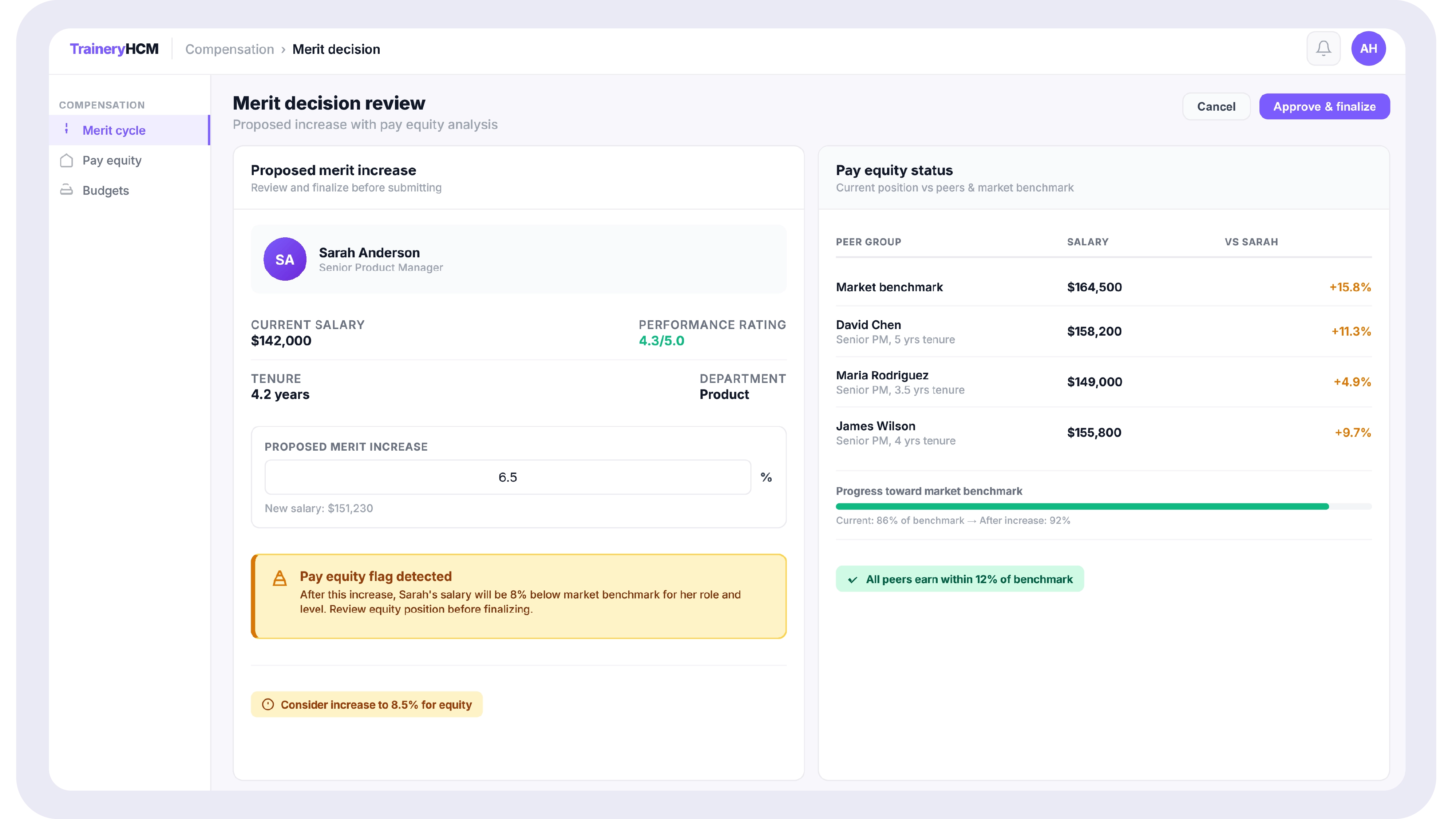Open the notifications bell
Viewport: 1456px width, 819px height.
(1323, 49)
